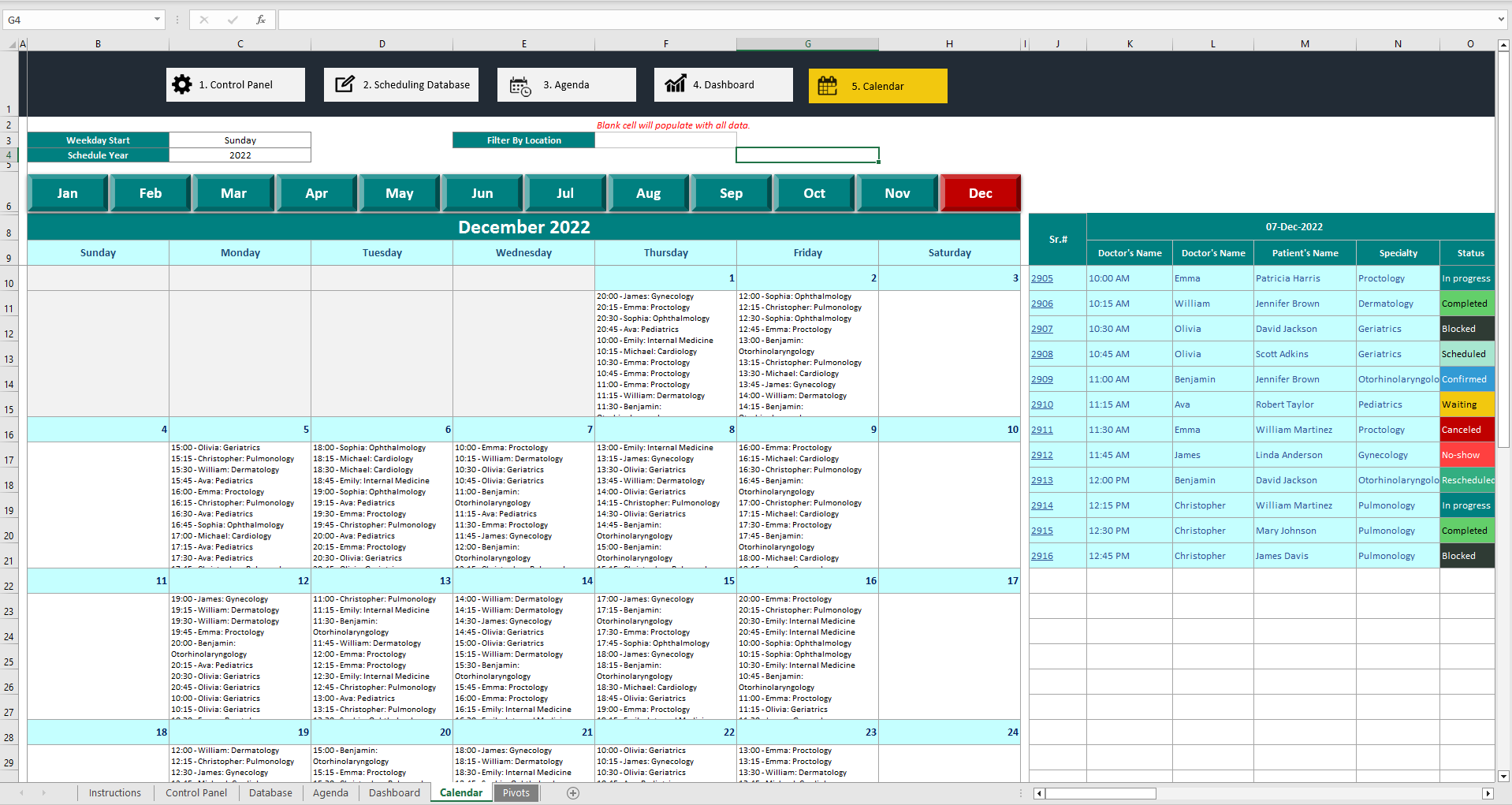The height and width of the screenshot is (805, 1512).
Task: Click the formula bar cancel X icon
Action: point(204,20)
